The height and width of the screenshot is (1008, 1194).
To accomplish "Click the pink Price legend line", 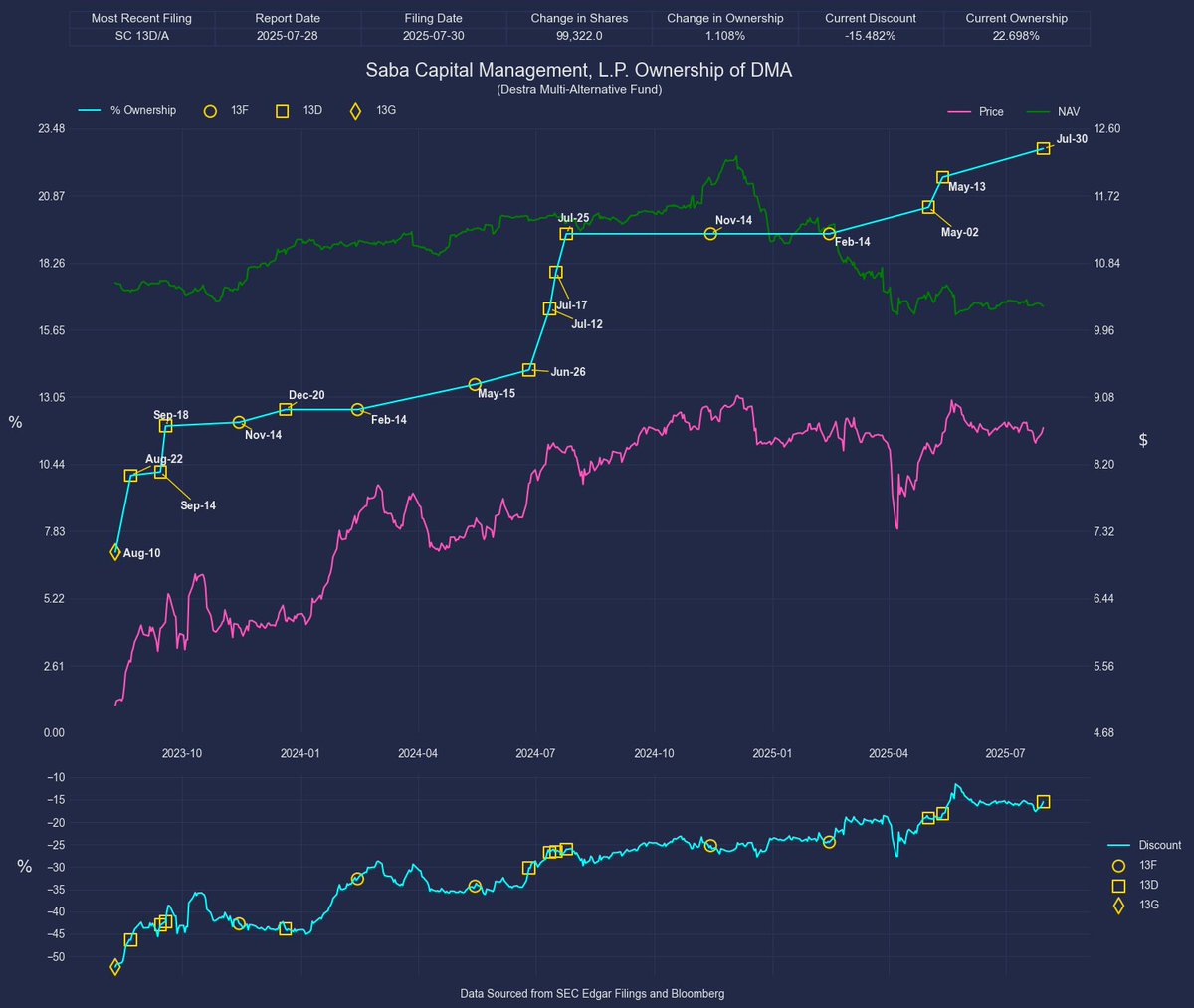I will point(959,112).
